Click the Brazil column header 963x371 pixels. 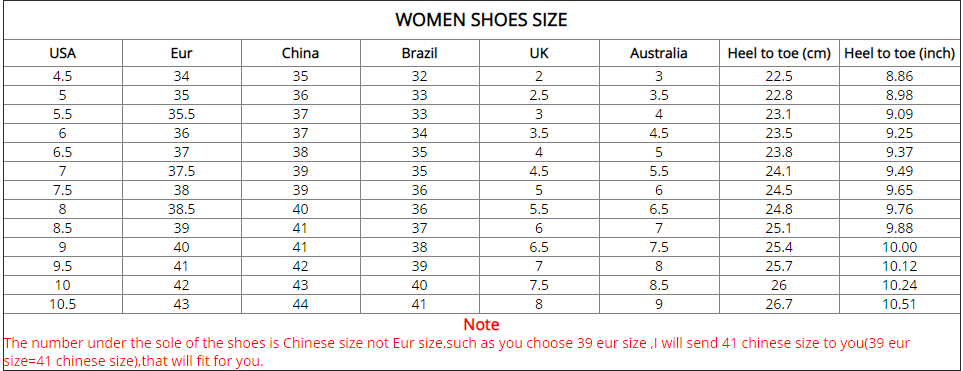(x=419, y=53)
